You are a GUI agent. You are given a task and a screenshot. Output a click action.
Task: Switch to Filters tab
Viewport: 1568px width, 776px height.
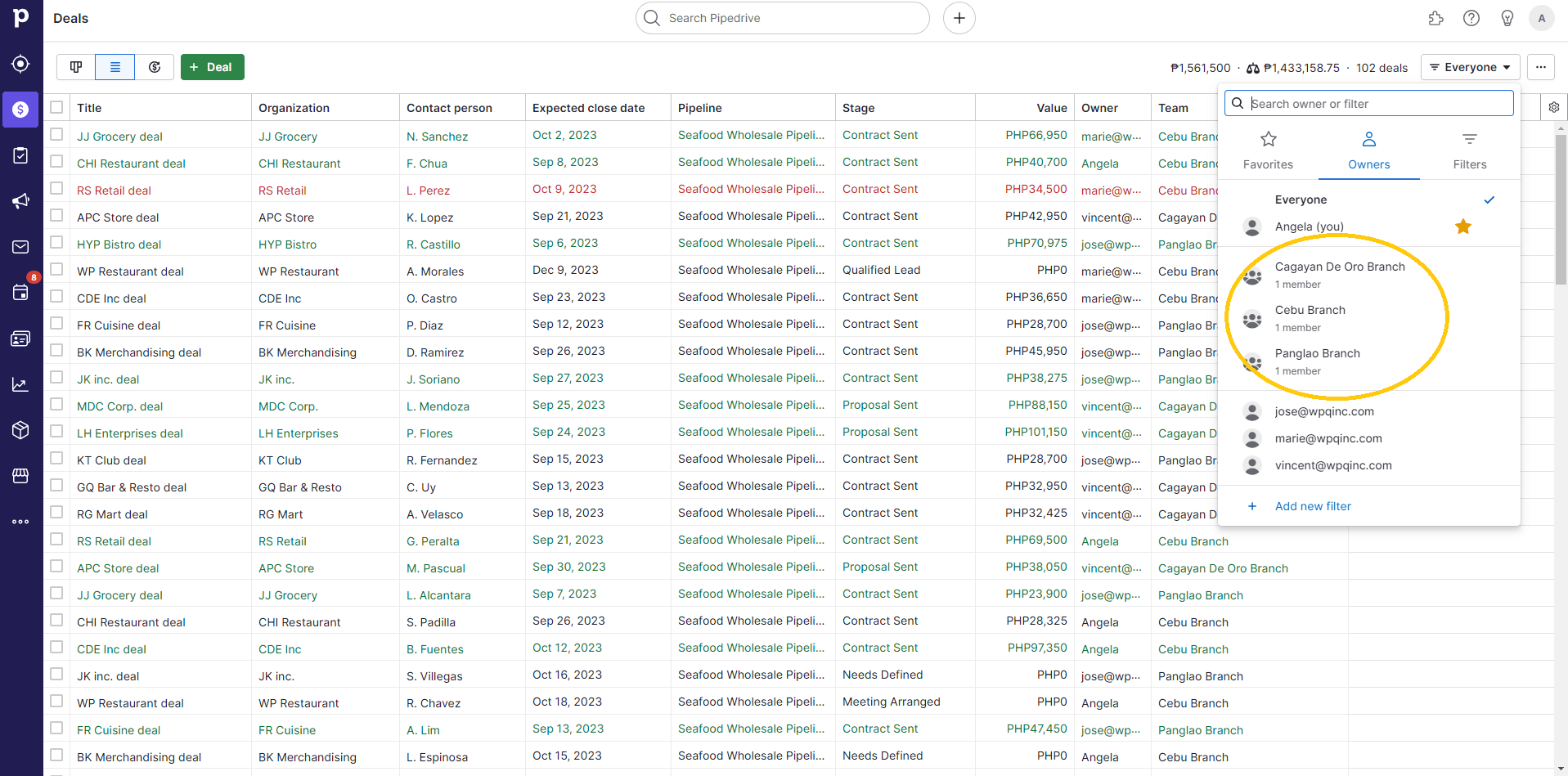coord(1470,150)
